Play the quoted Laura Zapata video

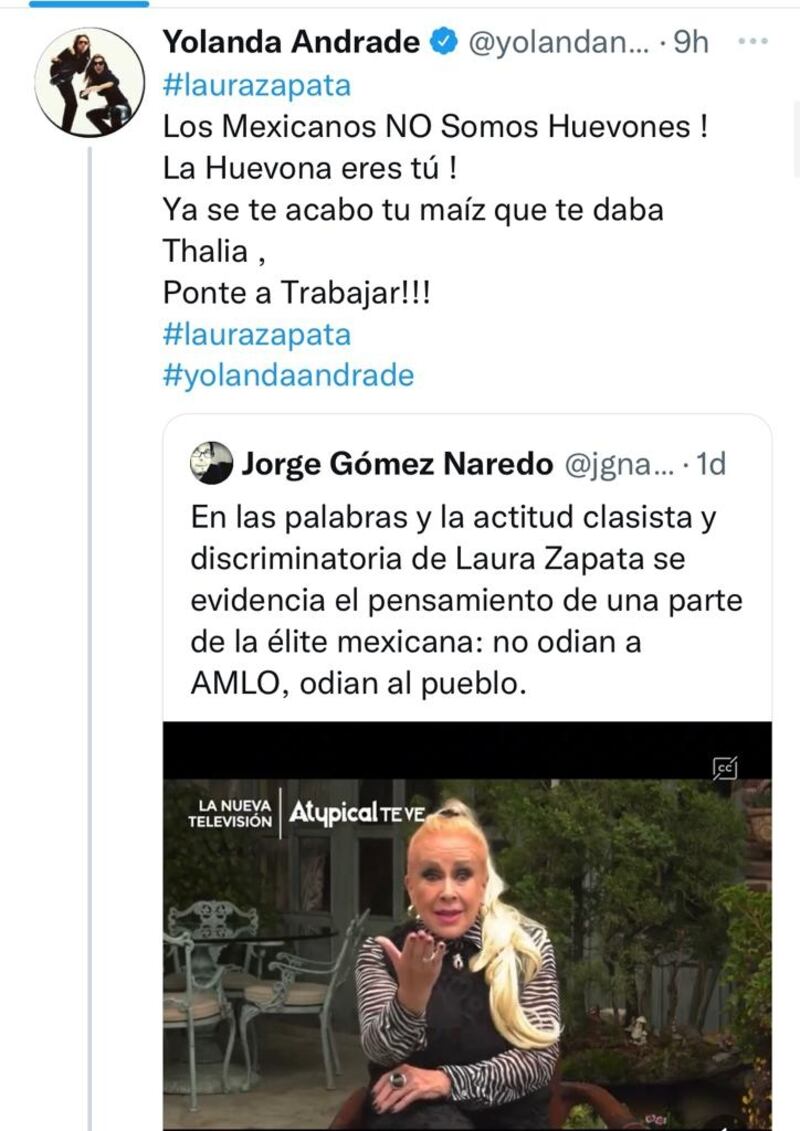[467, 926]
